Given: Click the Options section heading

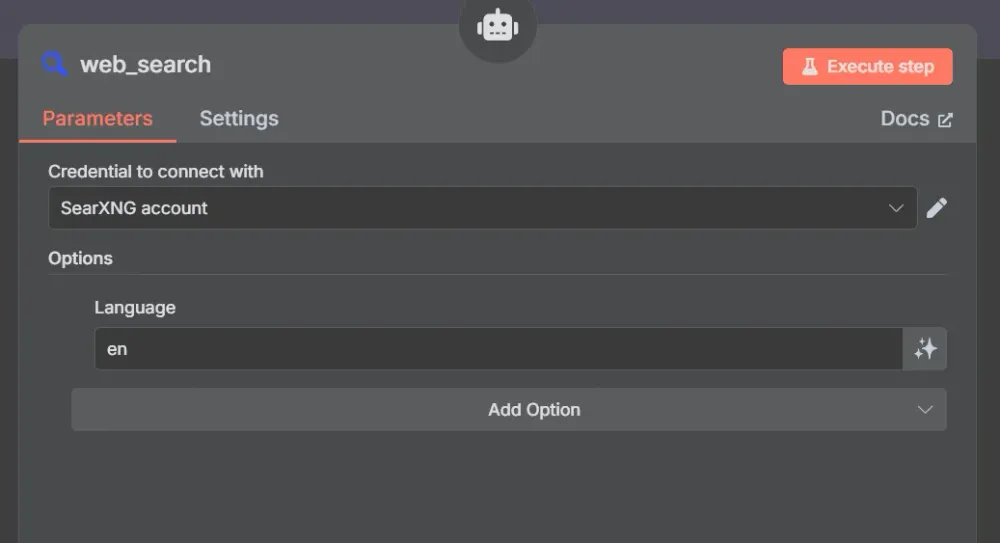Looking at the screenshot, I should 80,258.
